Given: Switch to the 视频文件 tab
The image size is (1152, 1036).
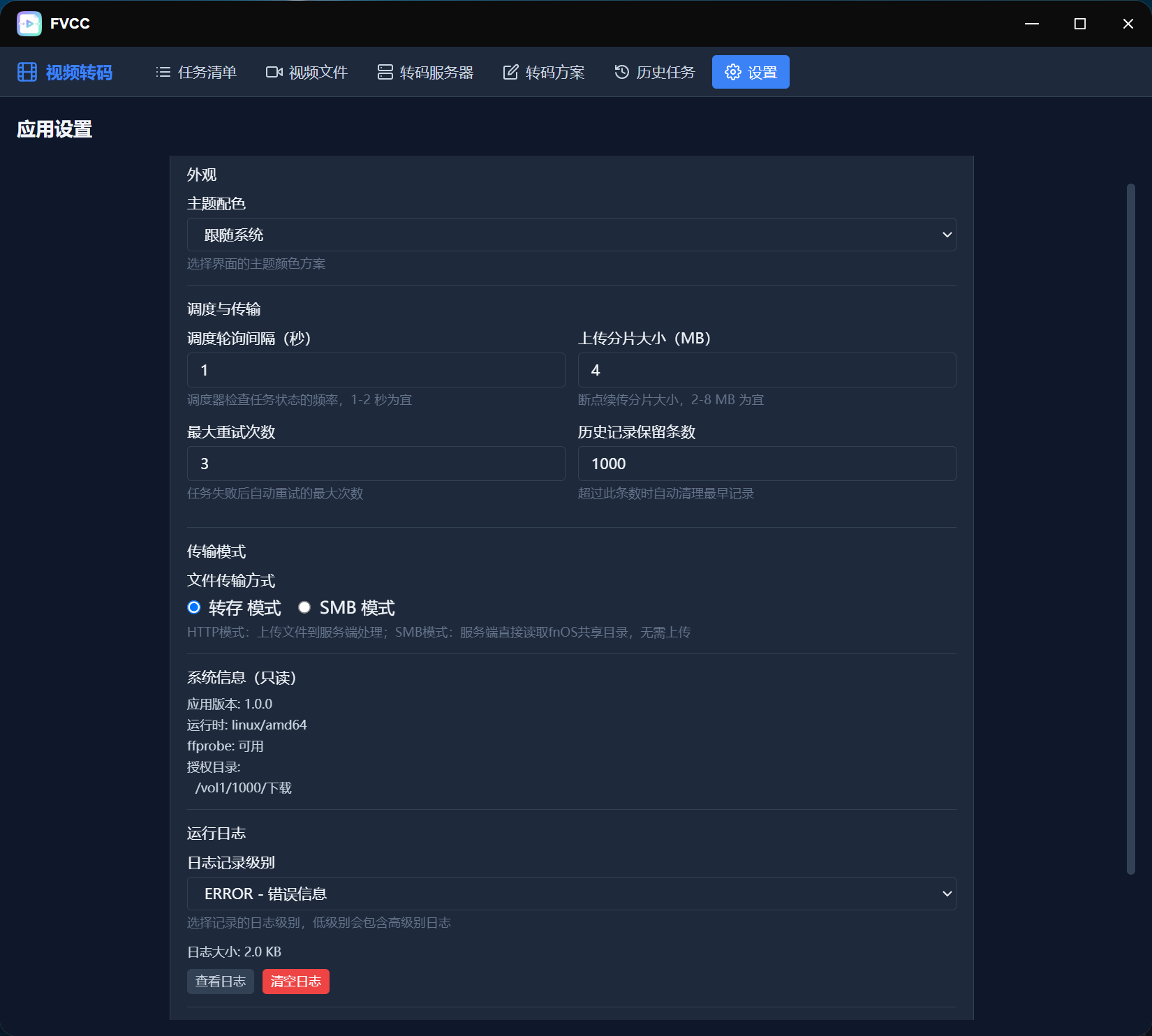Looking at the screenshot, I should (307, 72).
